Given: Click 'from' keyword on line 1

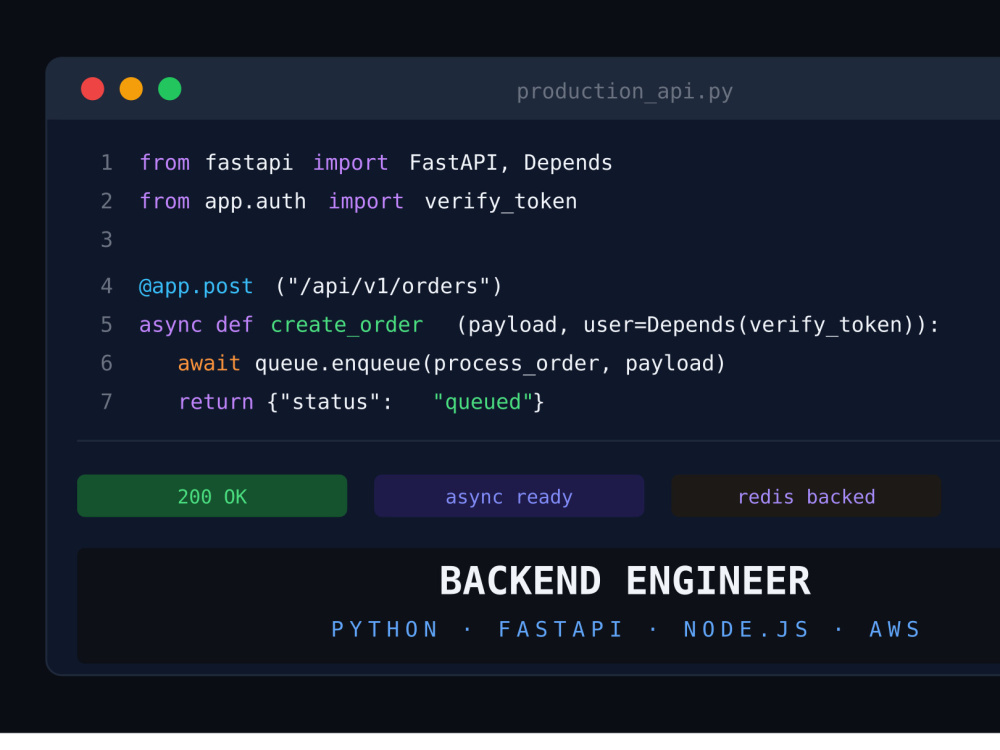Looking at the screenshot, I should [x=165, y=163].
